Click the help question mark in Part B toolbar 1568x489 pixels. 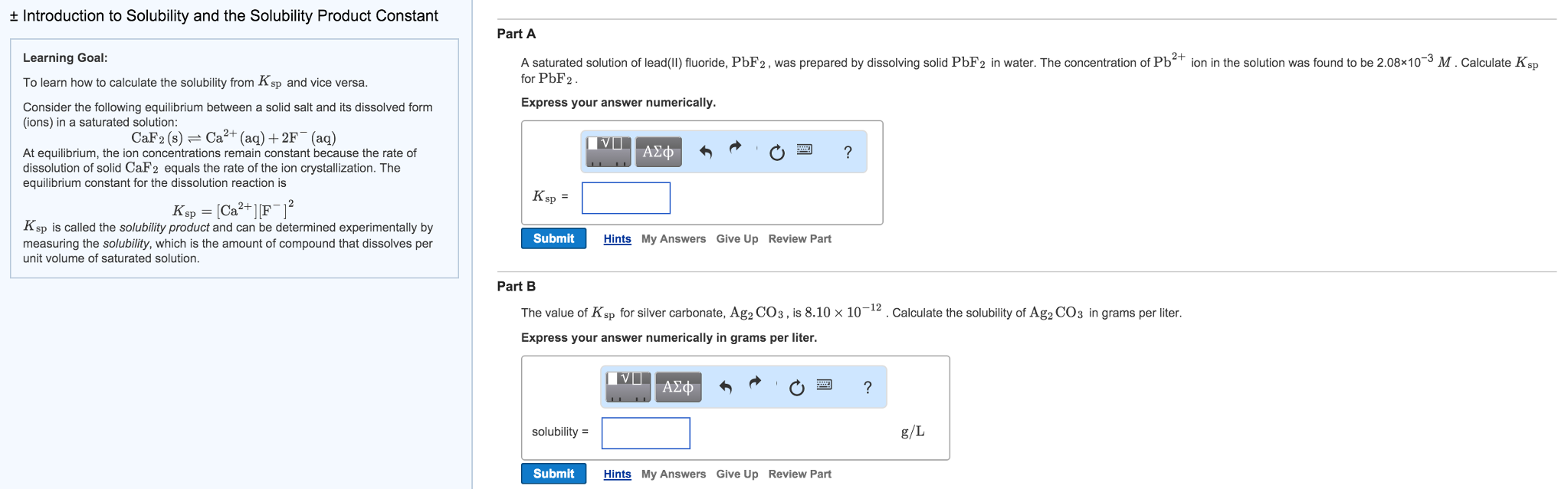click(866, 387)
